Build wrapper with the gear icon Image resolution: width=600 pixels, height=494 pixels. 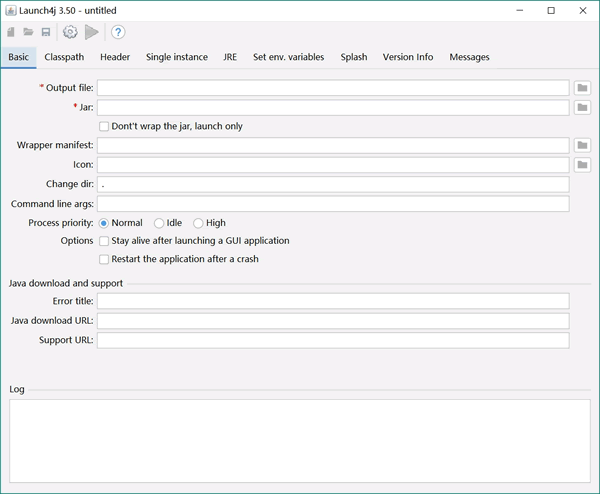[70, 32]
